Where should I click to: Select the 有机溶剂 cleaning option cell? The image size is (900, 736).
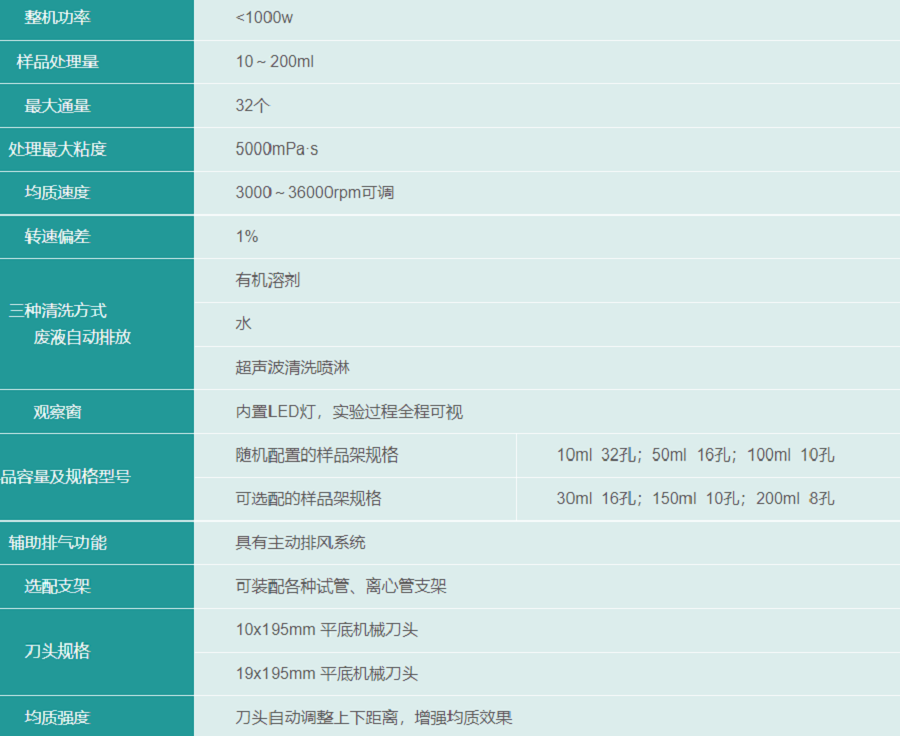(x=267, y=280)
